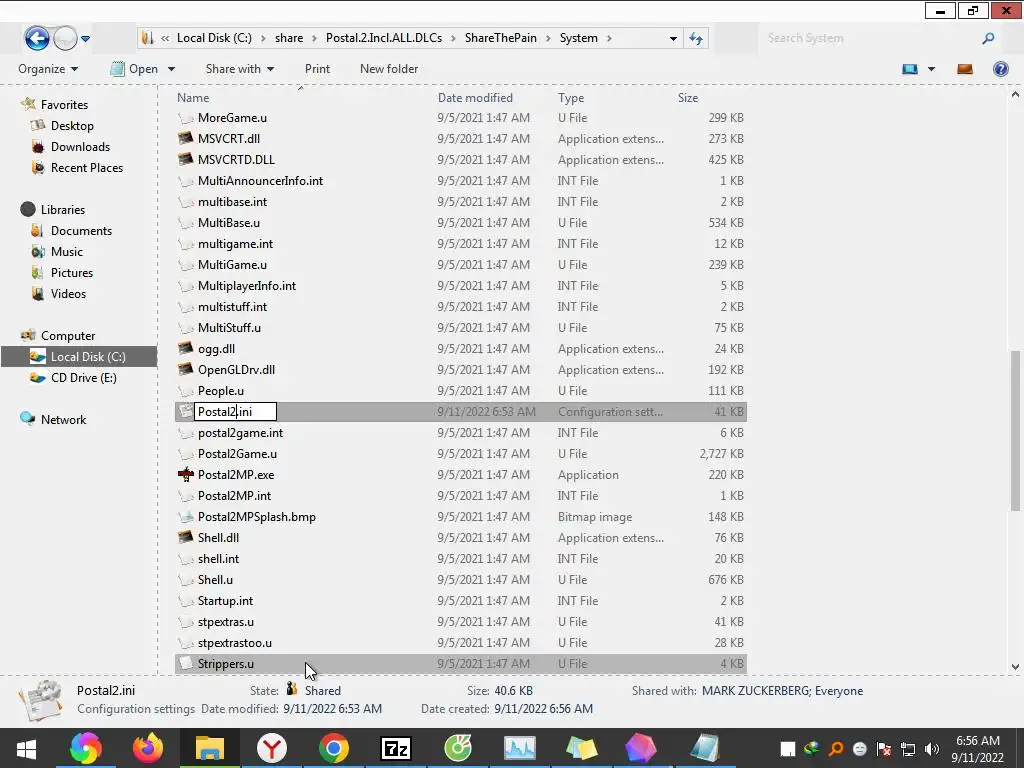Create a New folder
Viewport: 1024px width, 768px height.
(x=389, y=69)
